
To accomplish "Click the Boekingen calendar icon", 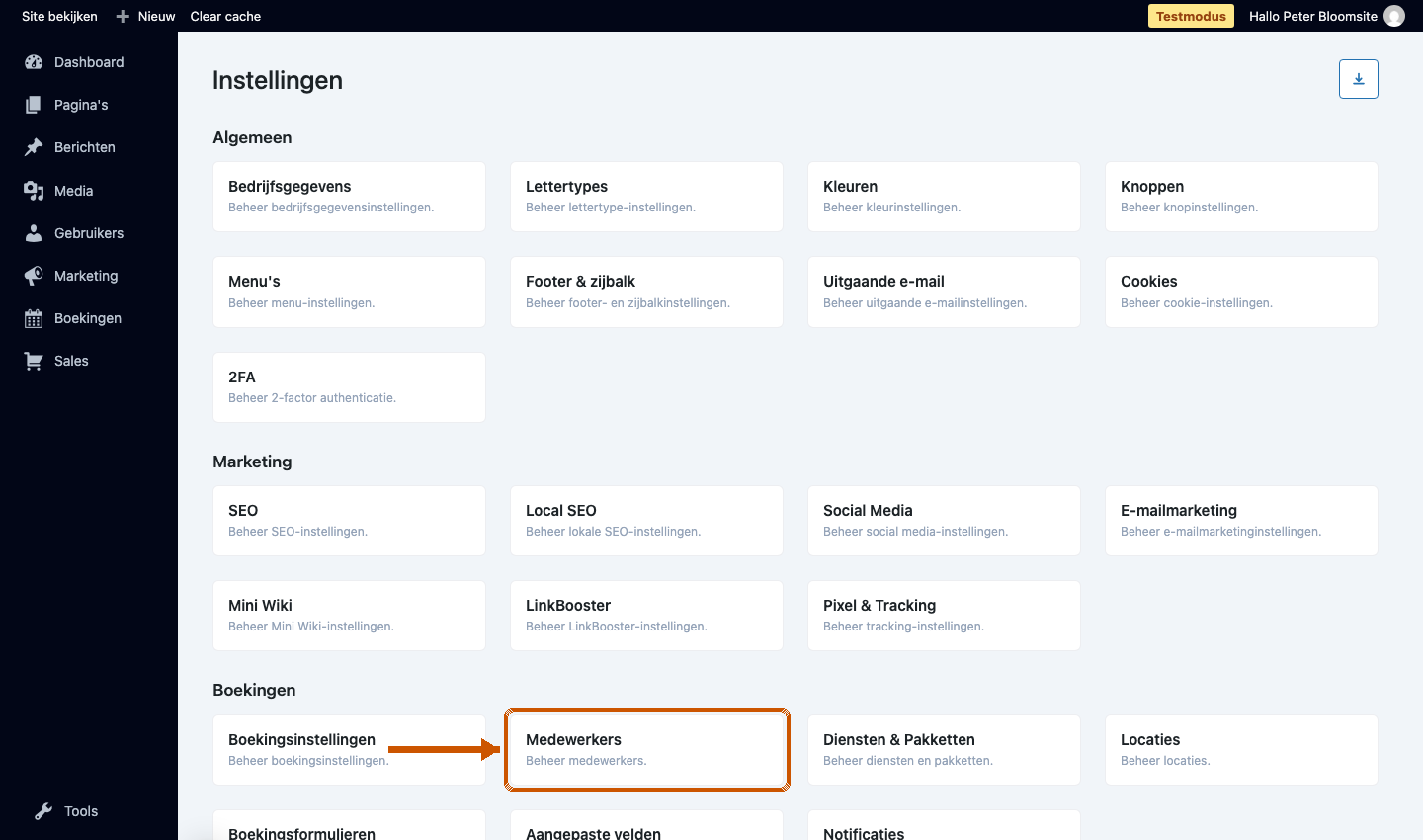I will click(x=34, y=318).
